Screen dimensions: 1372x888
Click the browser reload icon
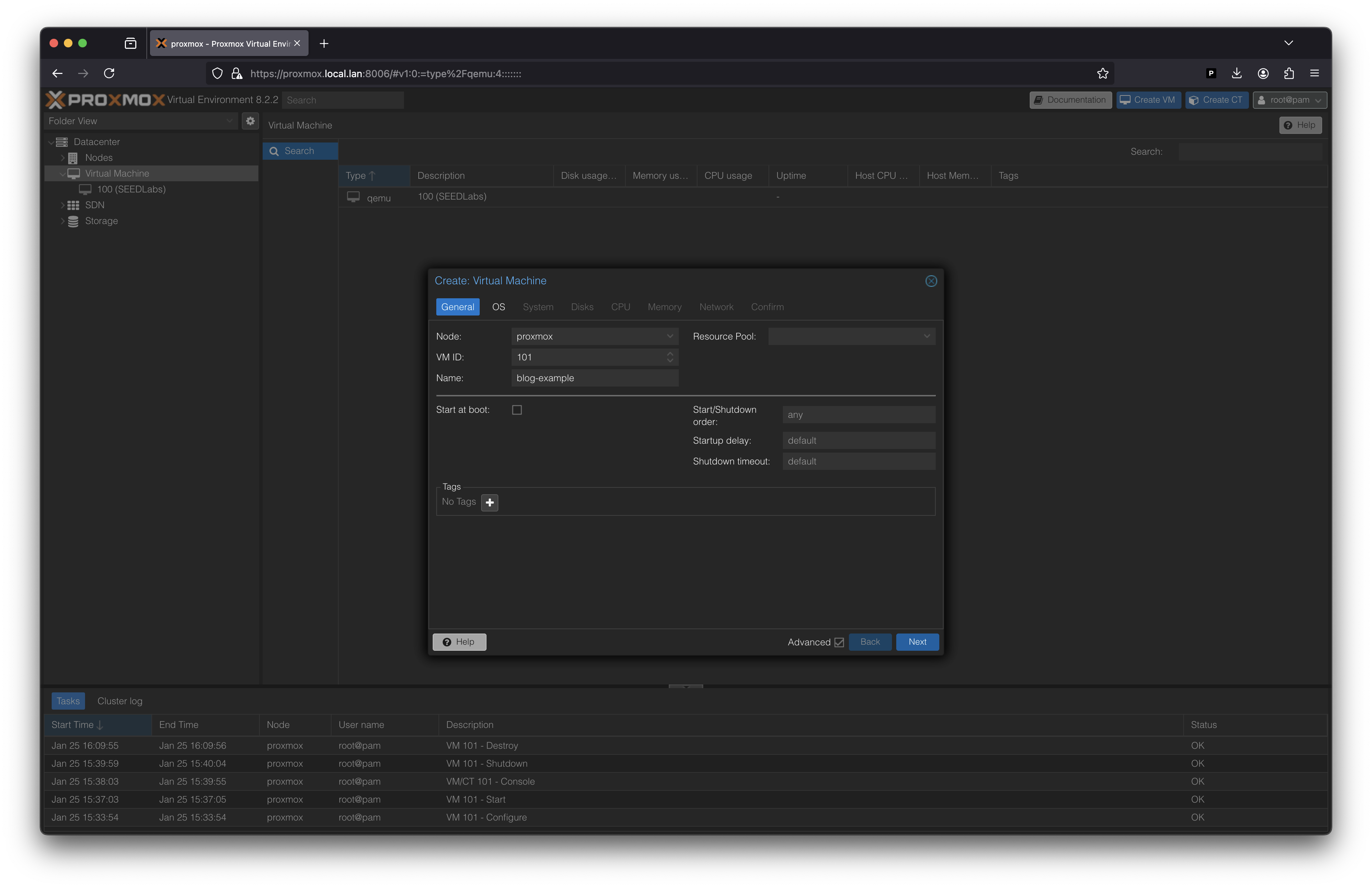(109, 73)
